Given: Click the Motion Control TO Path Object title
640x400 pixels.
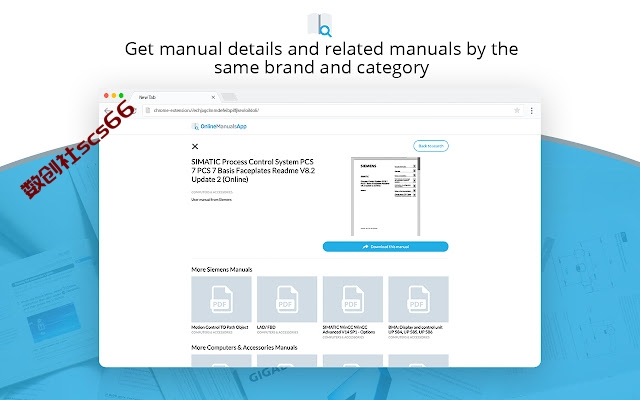Looking at the screenshot, I should click(x=220, y=327).
